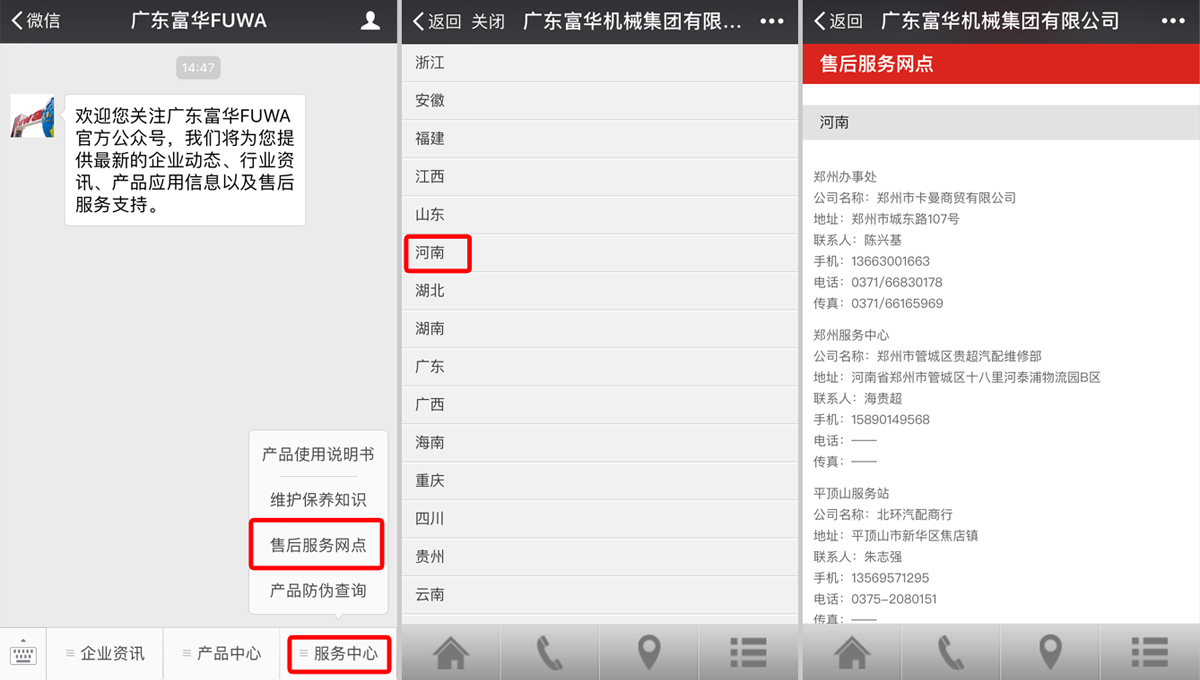The width and height of the screenshot is (1200, 680).
Task: Tap list menu icon in service outlets panel
Action: coord(1149,652)
